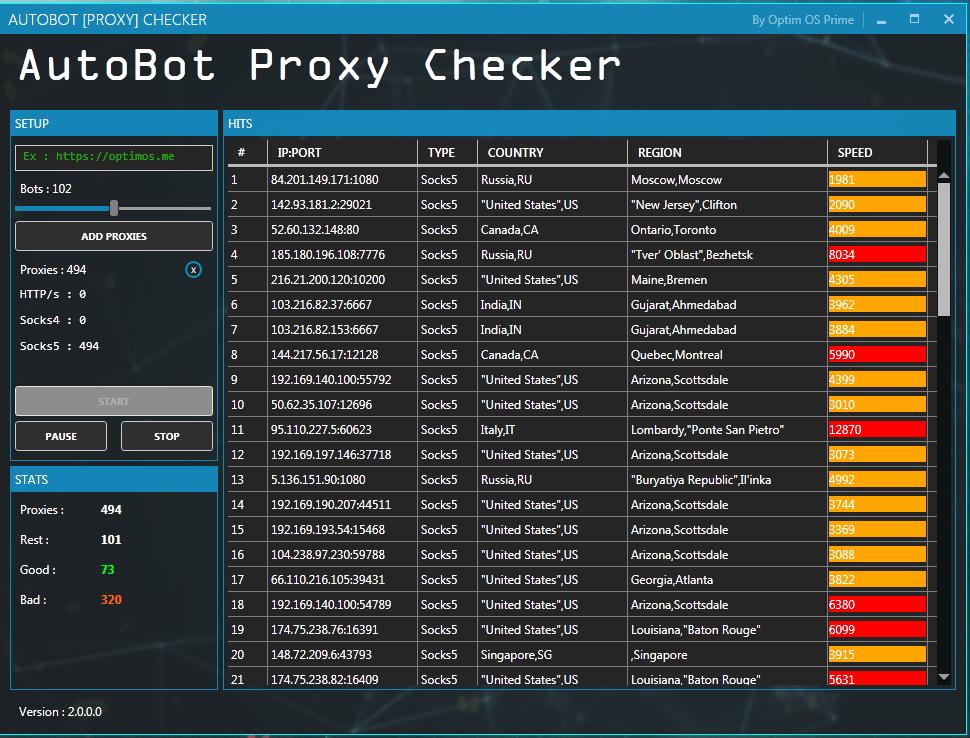This screenshot has width=970, height=738.
Task: Clear proxies with the circled X icon
Action: coord(194,270)
